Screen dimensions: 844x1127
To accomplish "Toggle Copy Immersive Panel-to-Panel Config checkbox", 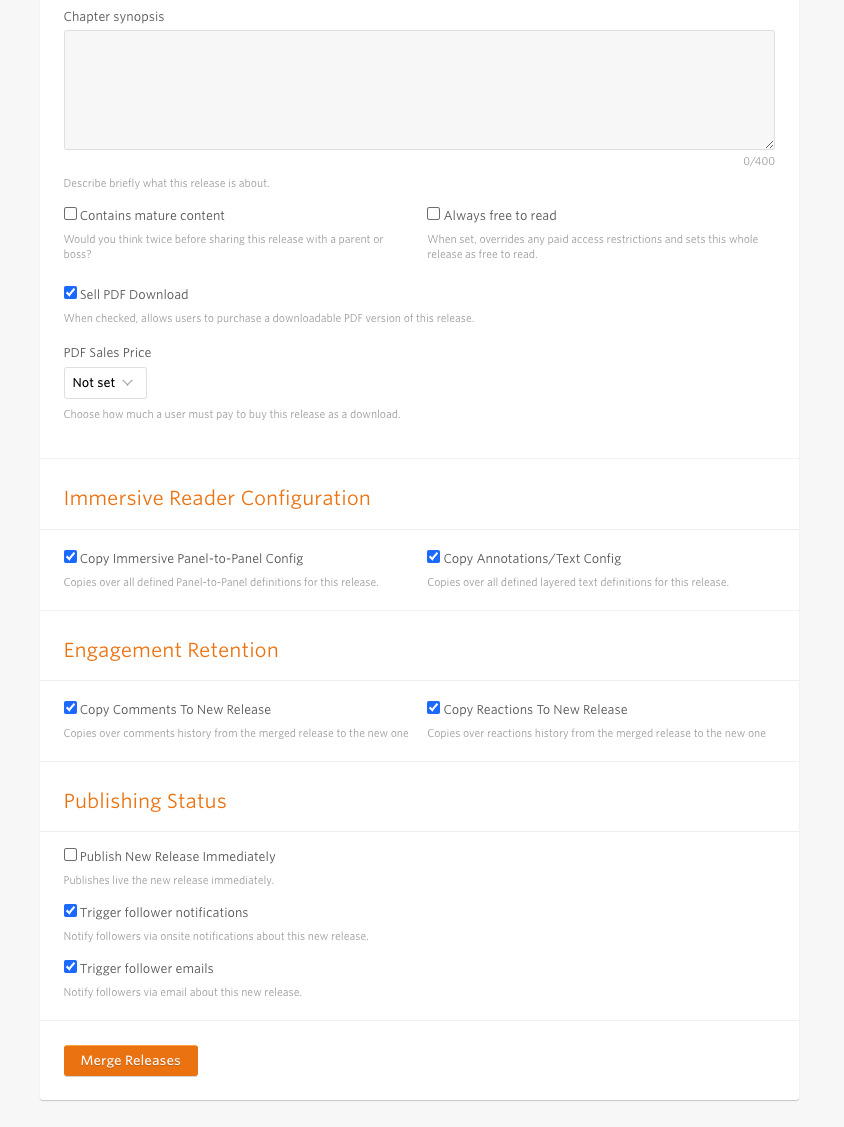I will [70, 556].
